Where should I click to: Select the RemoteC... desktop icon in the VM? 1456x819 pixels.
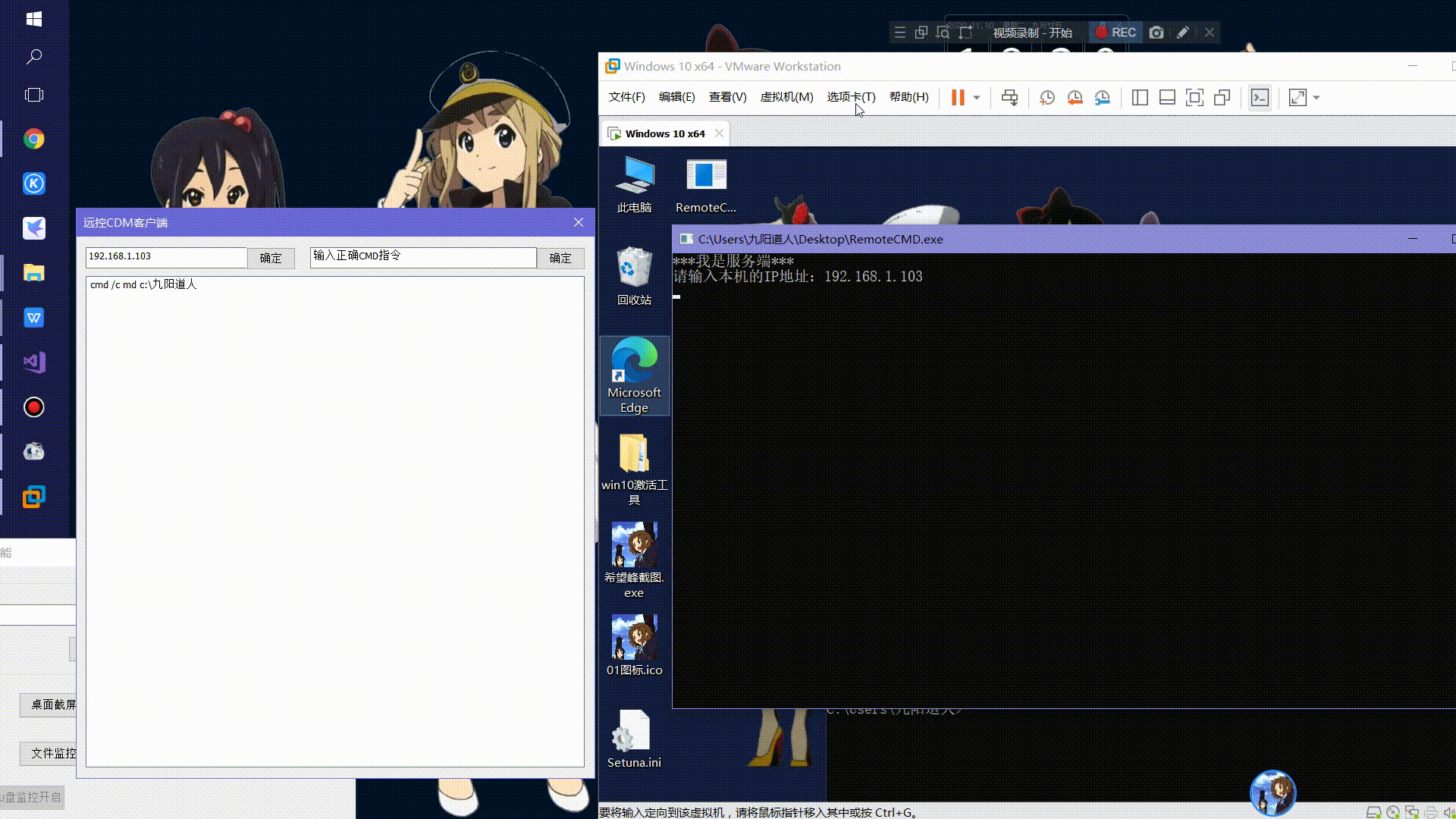click(706, 184)
